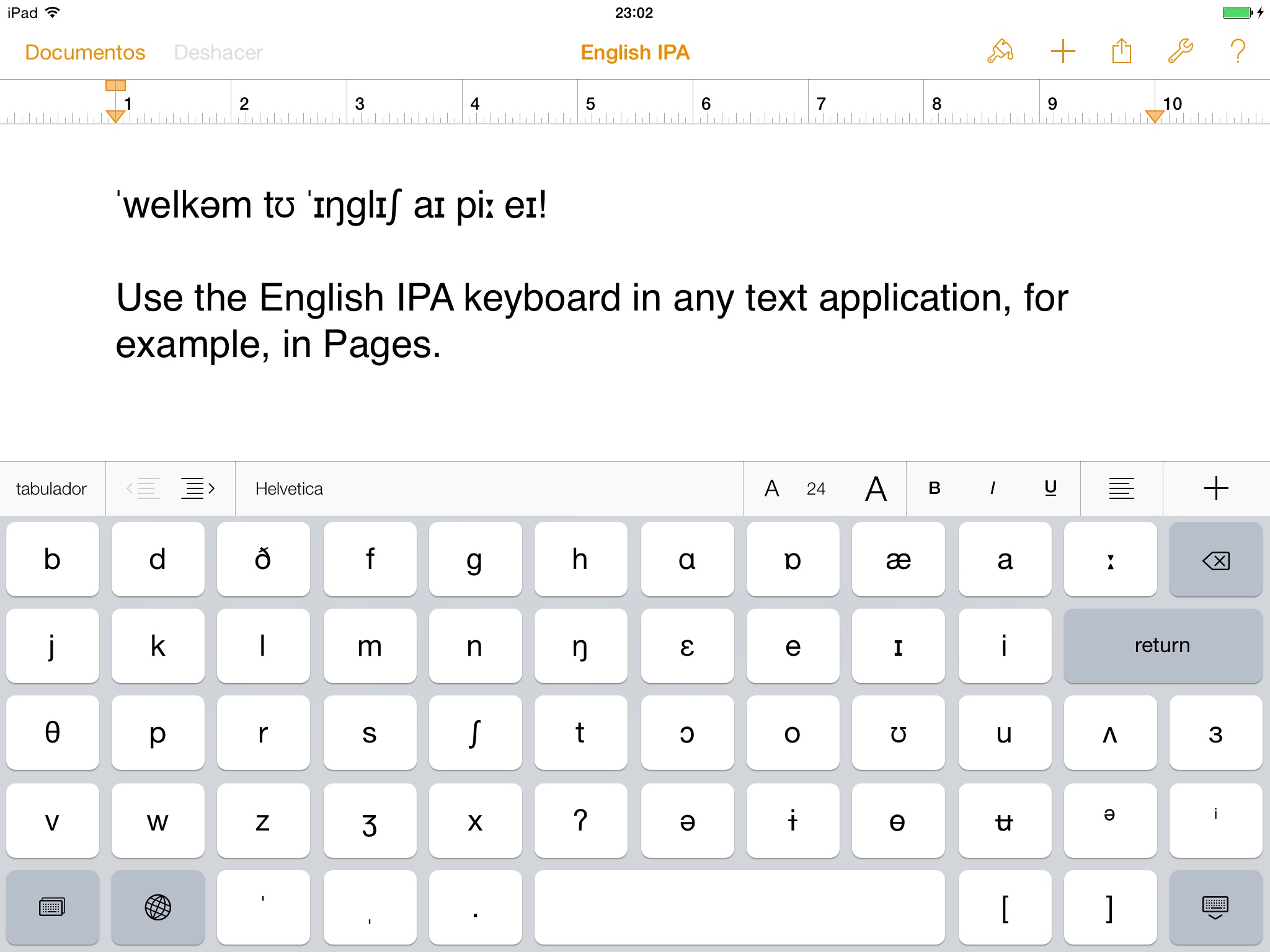Image resolution: width=1270 pixels, height=952 pixels.
Task: Tap the θ (theta) key
Action: pyautogui.click(x=53, y=733)
